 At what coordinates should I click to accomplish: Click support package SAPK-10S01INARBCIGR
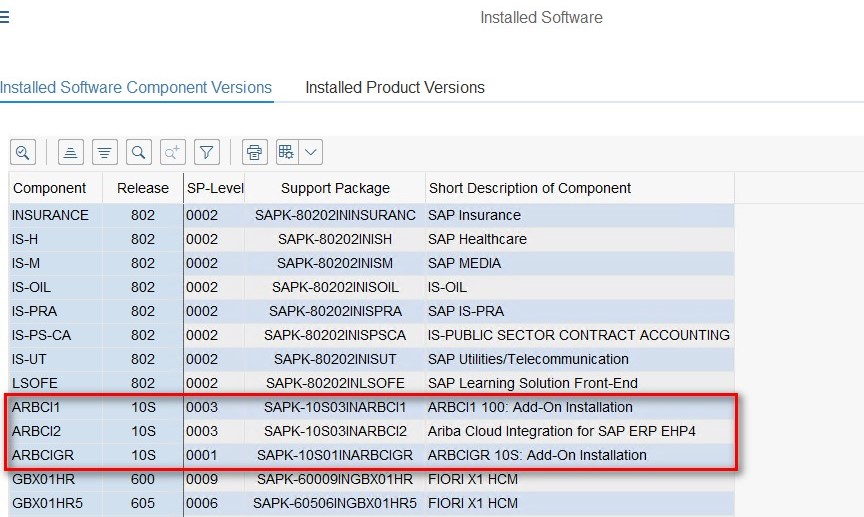(335, 455)
